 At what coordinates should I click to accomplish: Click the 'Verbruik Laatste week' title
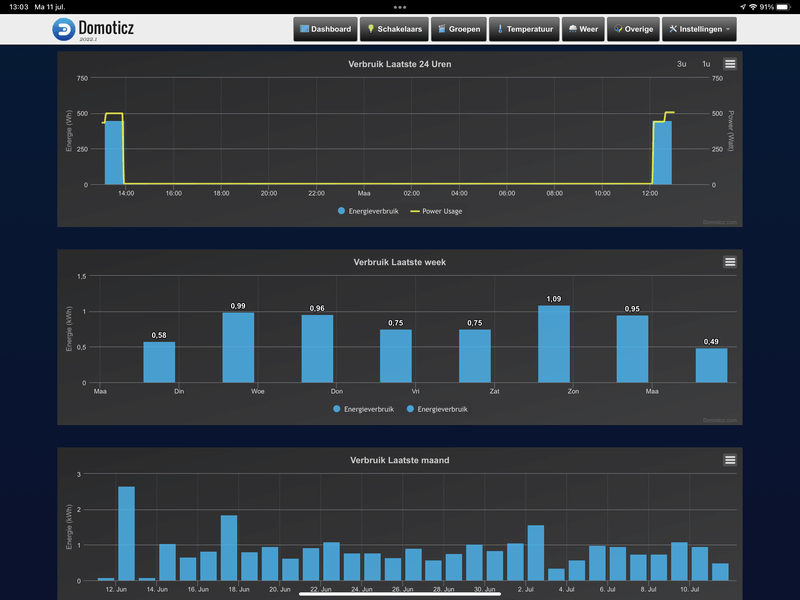399,262
